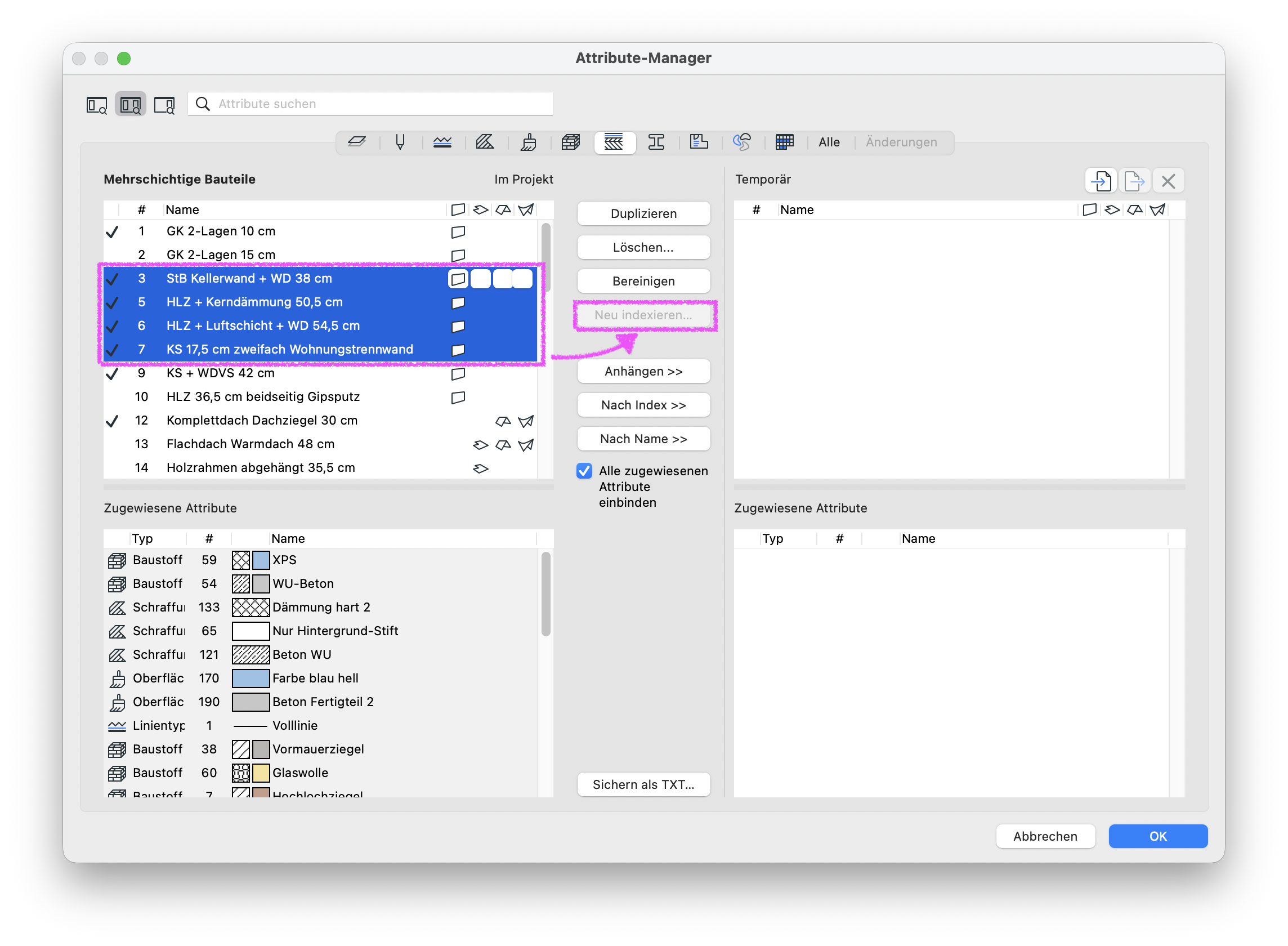Screen dimensions: 1288x946
Task: Click roof-usage column header icon in project list
Action: pyautogui.click(x=503, y=209)
